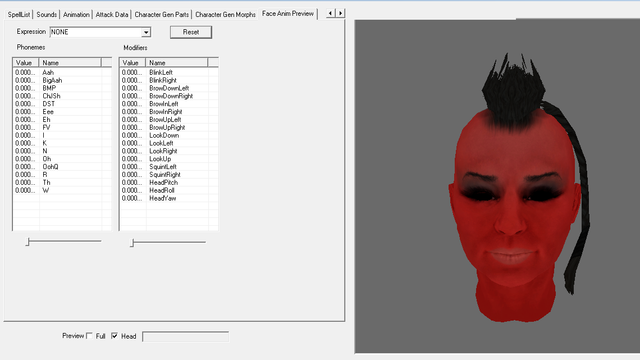Select the Oh phoneme row

pos(62,159)
